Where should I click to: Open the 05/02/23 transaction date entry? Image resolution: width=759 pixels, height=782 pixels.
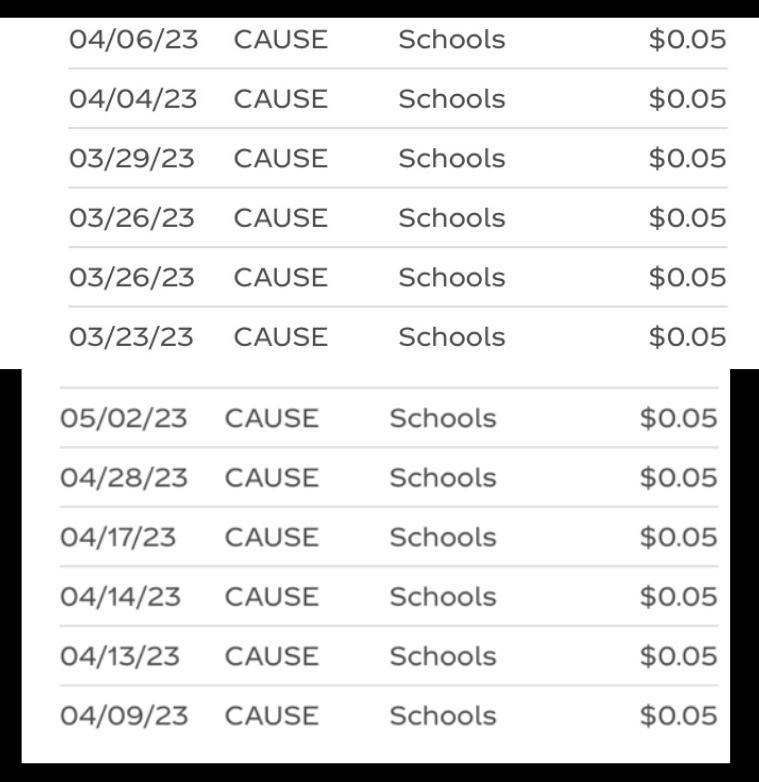point(123,418)
